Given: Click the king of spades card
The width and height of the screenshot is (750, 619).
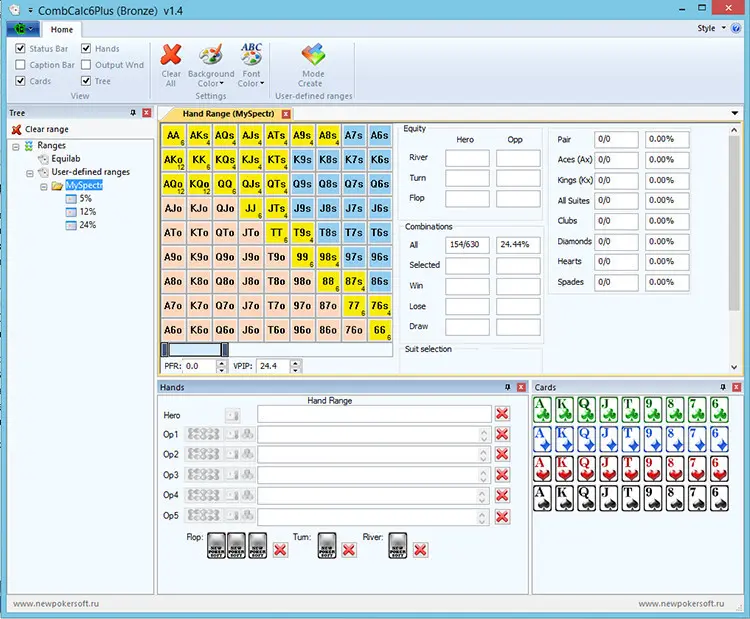Looking at the screenshot, I should 565,497.
